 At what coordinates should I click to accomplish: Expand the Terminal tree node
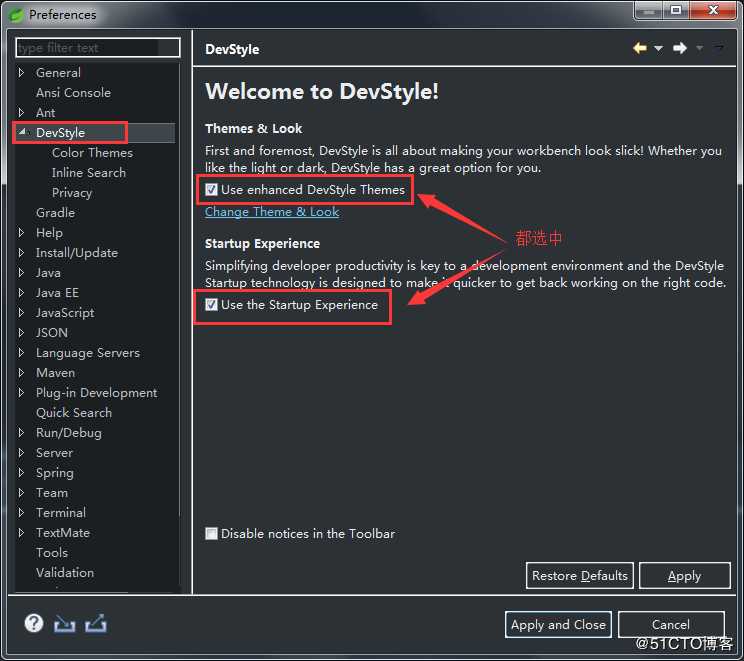(x=21, y=512)
